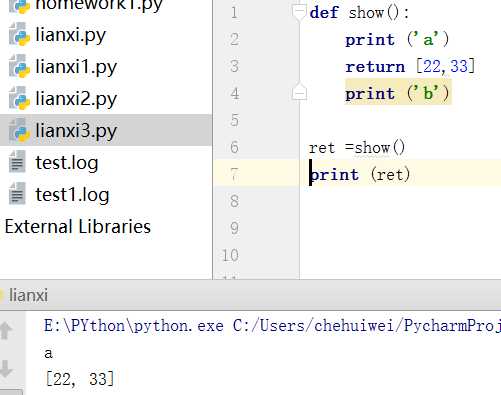501x395 pixels.
Task: Click down arrow in run console toolbar
Action: tap(6, 368)
